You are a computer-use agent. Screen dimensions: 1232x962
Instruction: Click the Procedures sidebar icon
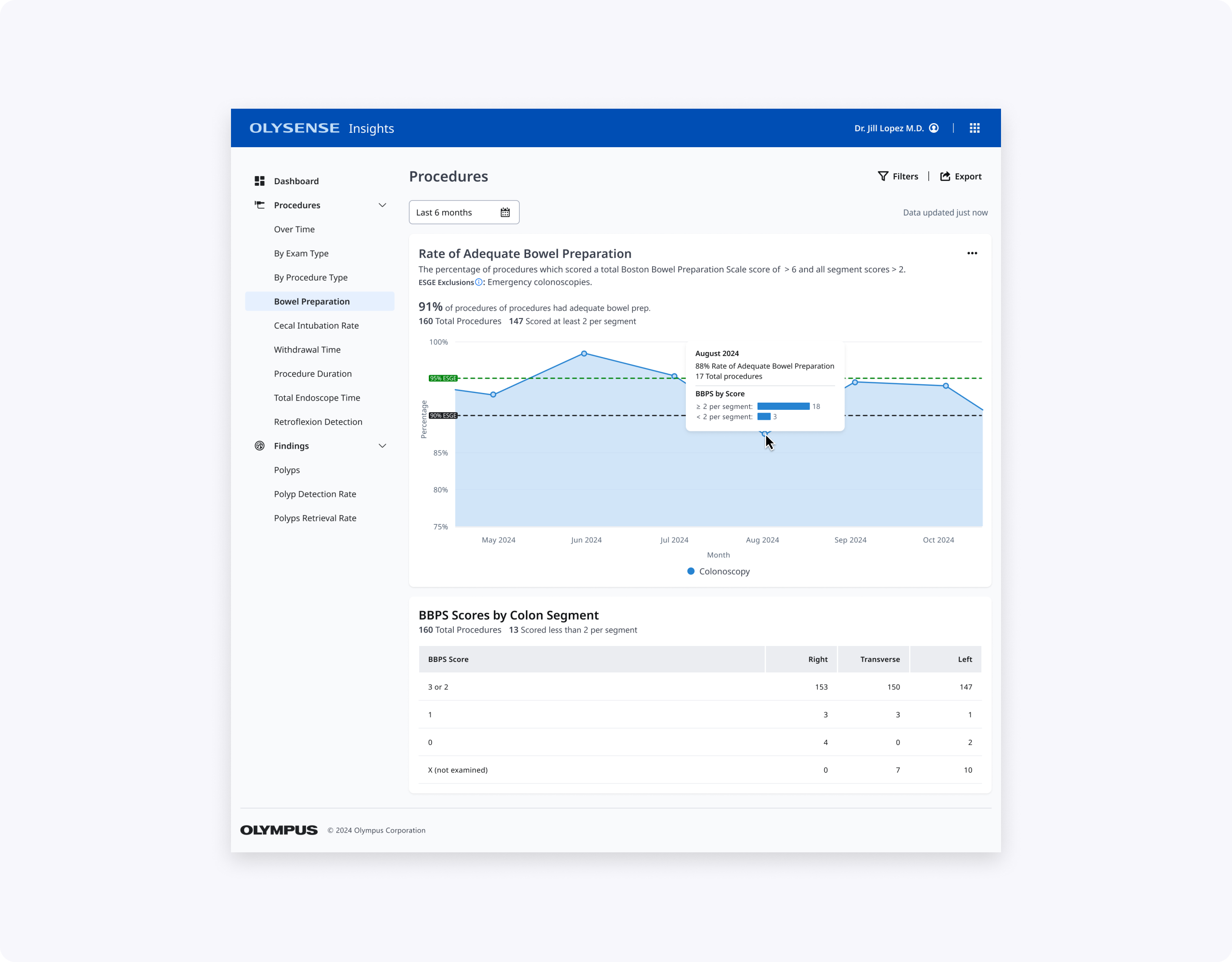[x=259, y=205]
